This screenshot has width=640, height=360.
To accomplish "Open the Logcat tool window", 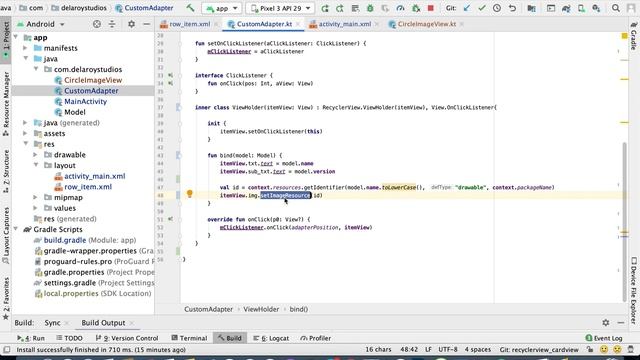I will click(x=271, y=338).
